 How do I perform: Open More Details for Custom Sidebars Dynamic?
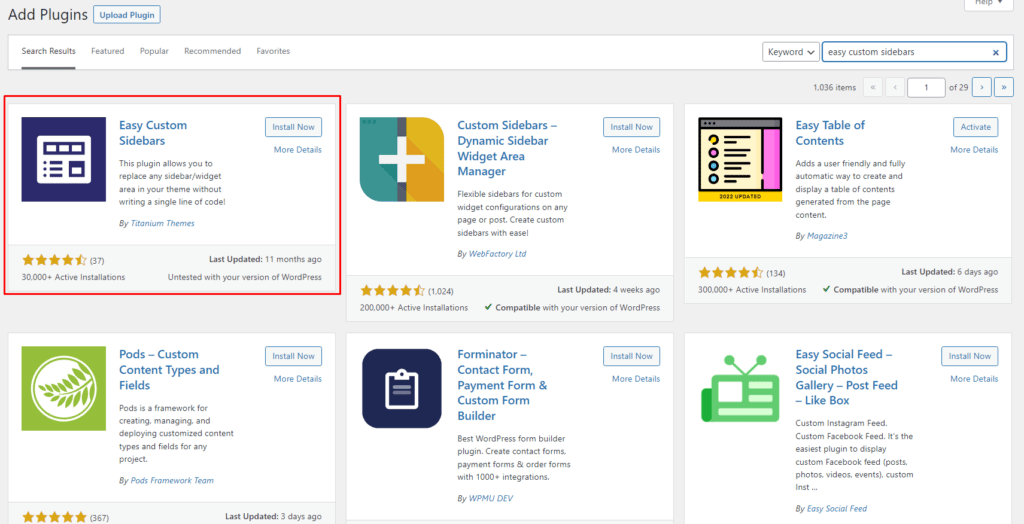point(636,150)
